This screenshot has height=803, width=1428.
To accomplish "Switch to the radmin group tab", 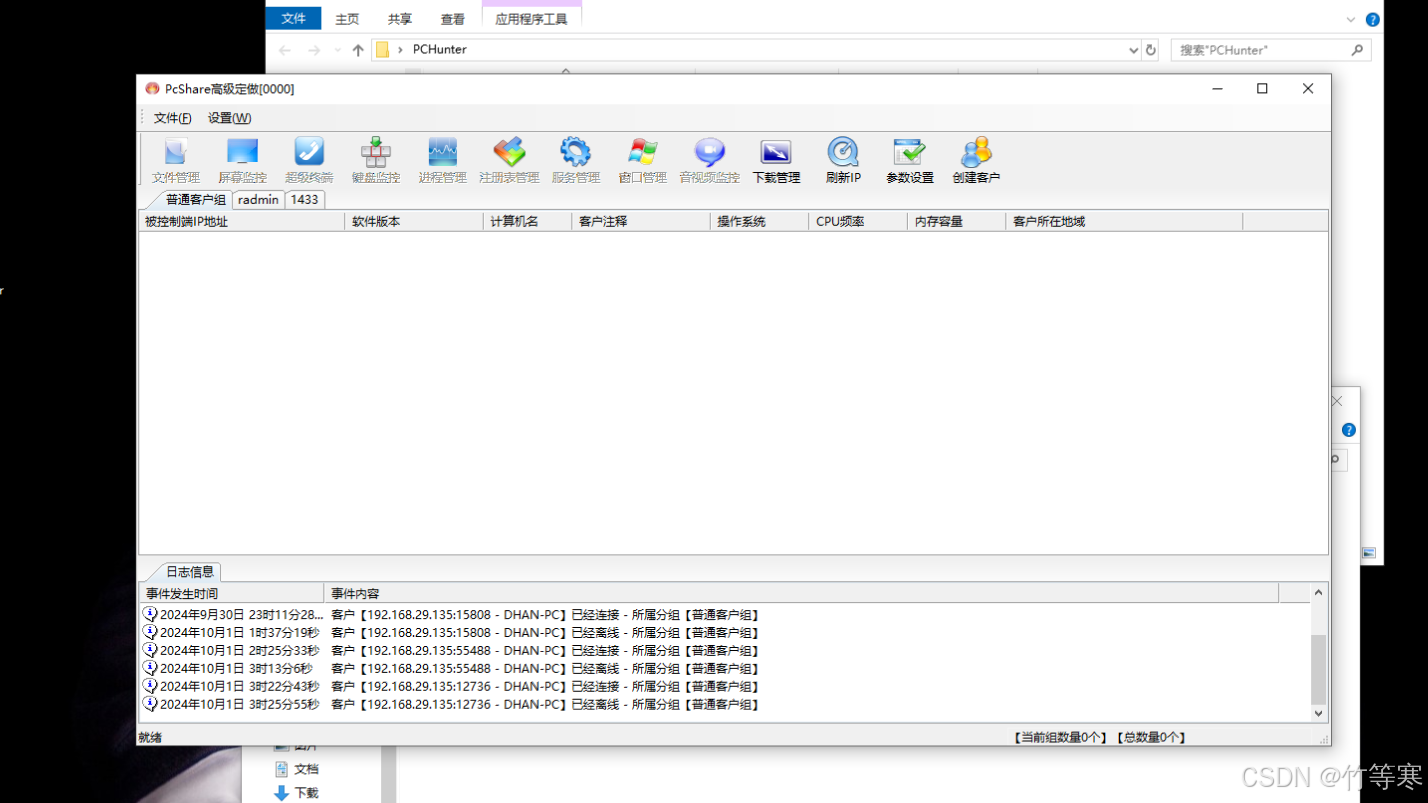I will (x=258, y=200).
